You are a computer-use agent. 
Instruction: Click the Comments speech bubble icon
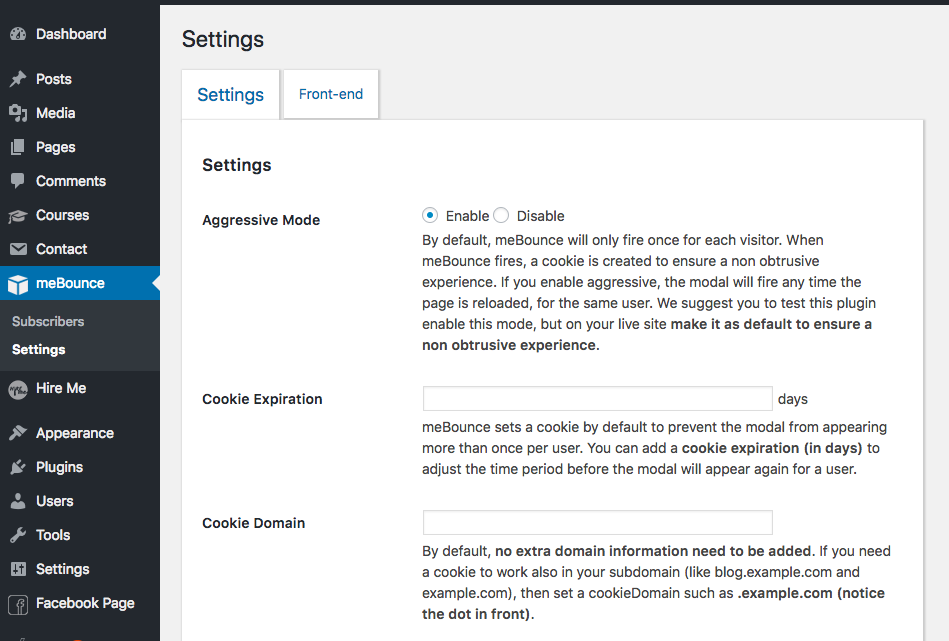[x=18, y=180]
